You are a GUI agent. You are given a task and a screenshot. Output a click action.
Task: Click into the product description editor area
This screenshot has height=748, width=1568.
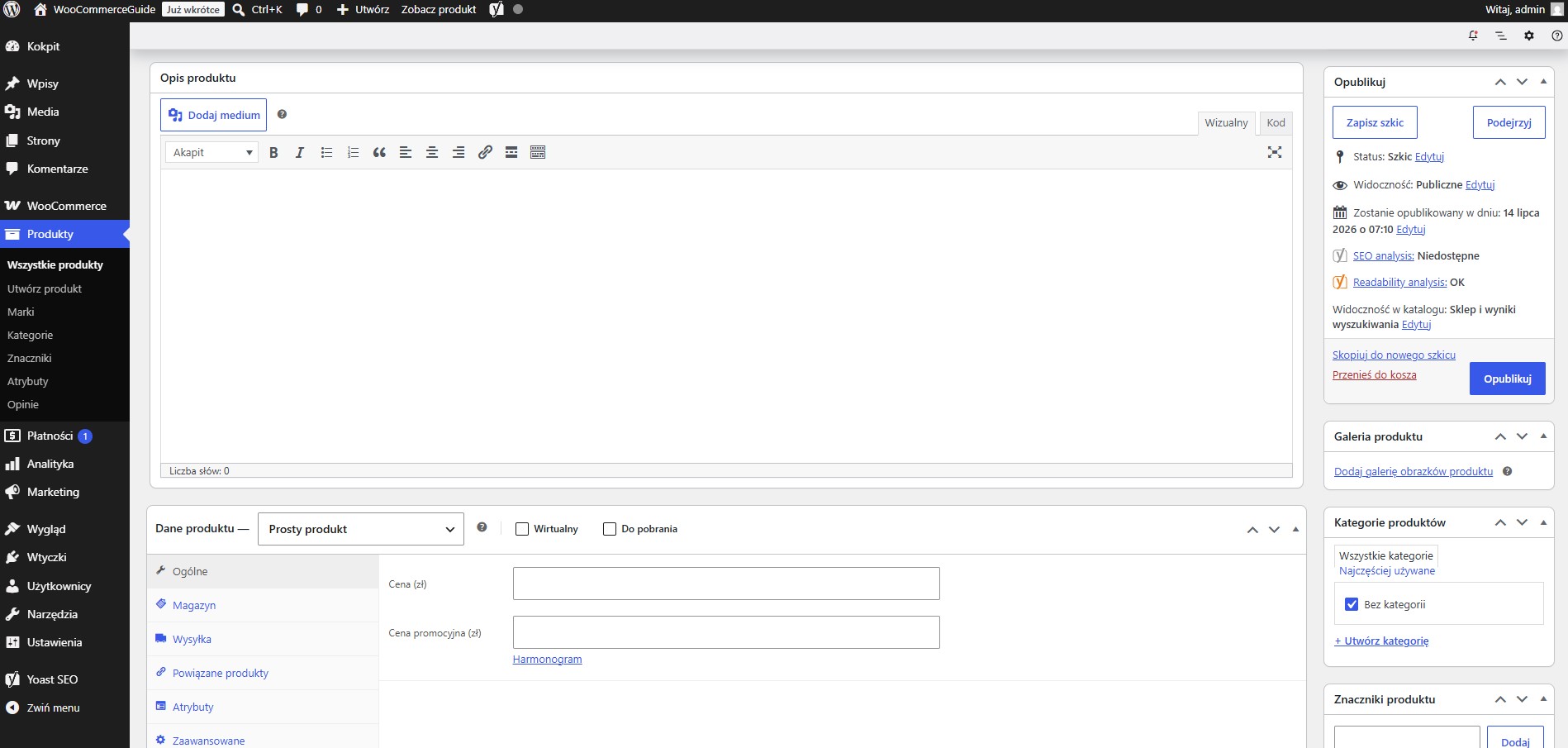point(726,316)
